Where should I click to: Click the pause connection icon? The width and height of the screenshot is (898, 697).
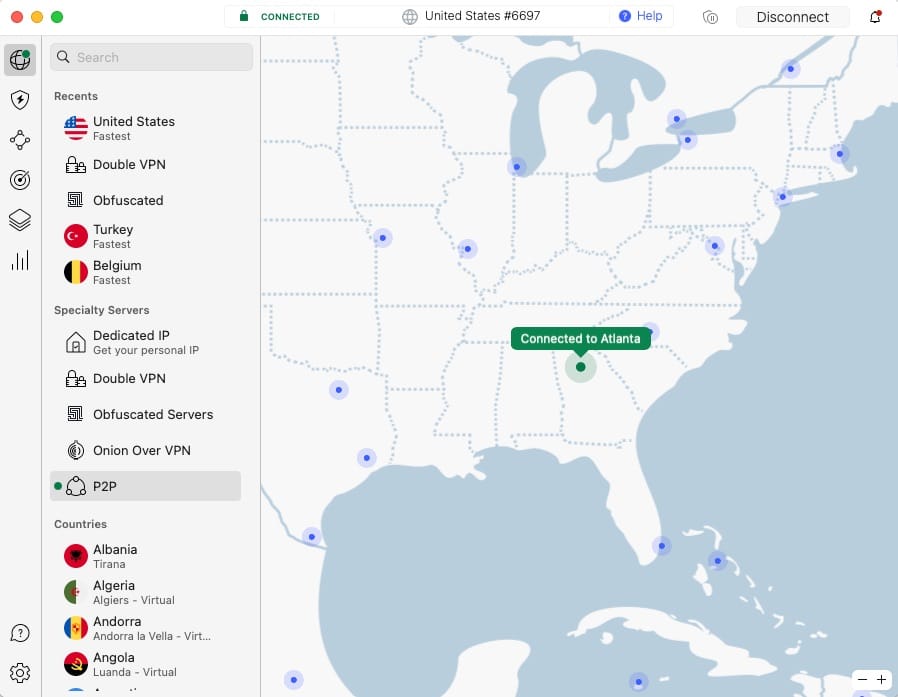710,17
